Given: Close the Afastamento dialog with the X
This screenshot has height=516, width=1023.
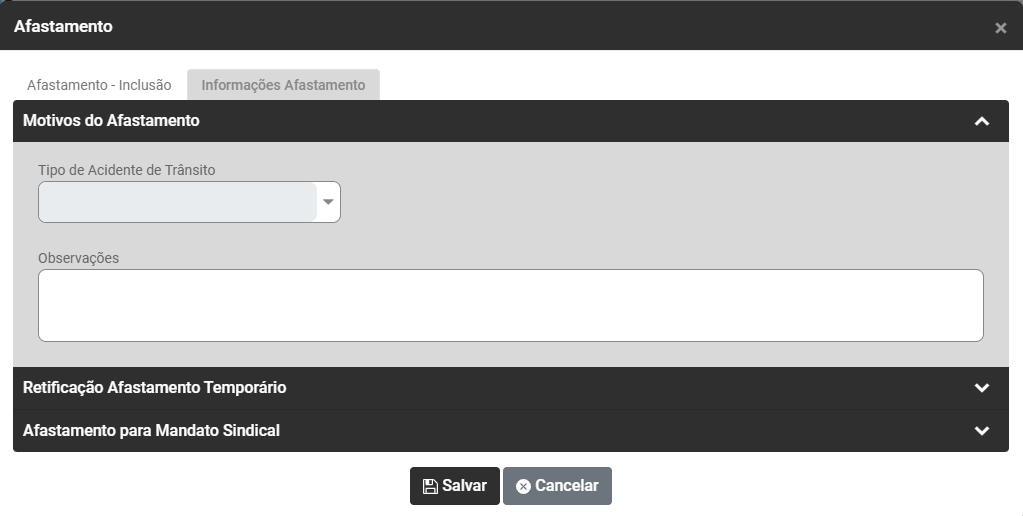Looking at the screenshot, I should (x=1000, y=28).
